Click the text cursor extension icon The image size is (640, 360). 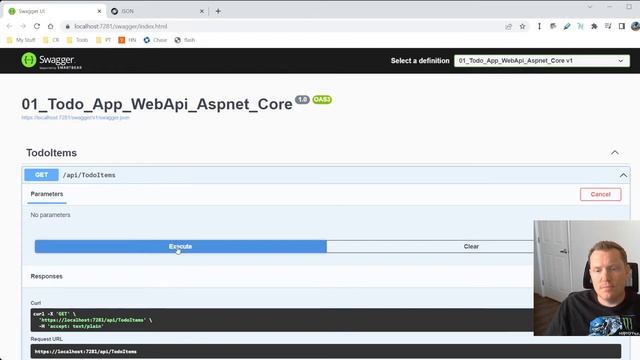(x=539, y=26)
